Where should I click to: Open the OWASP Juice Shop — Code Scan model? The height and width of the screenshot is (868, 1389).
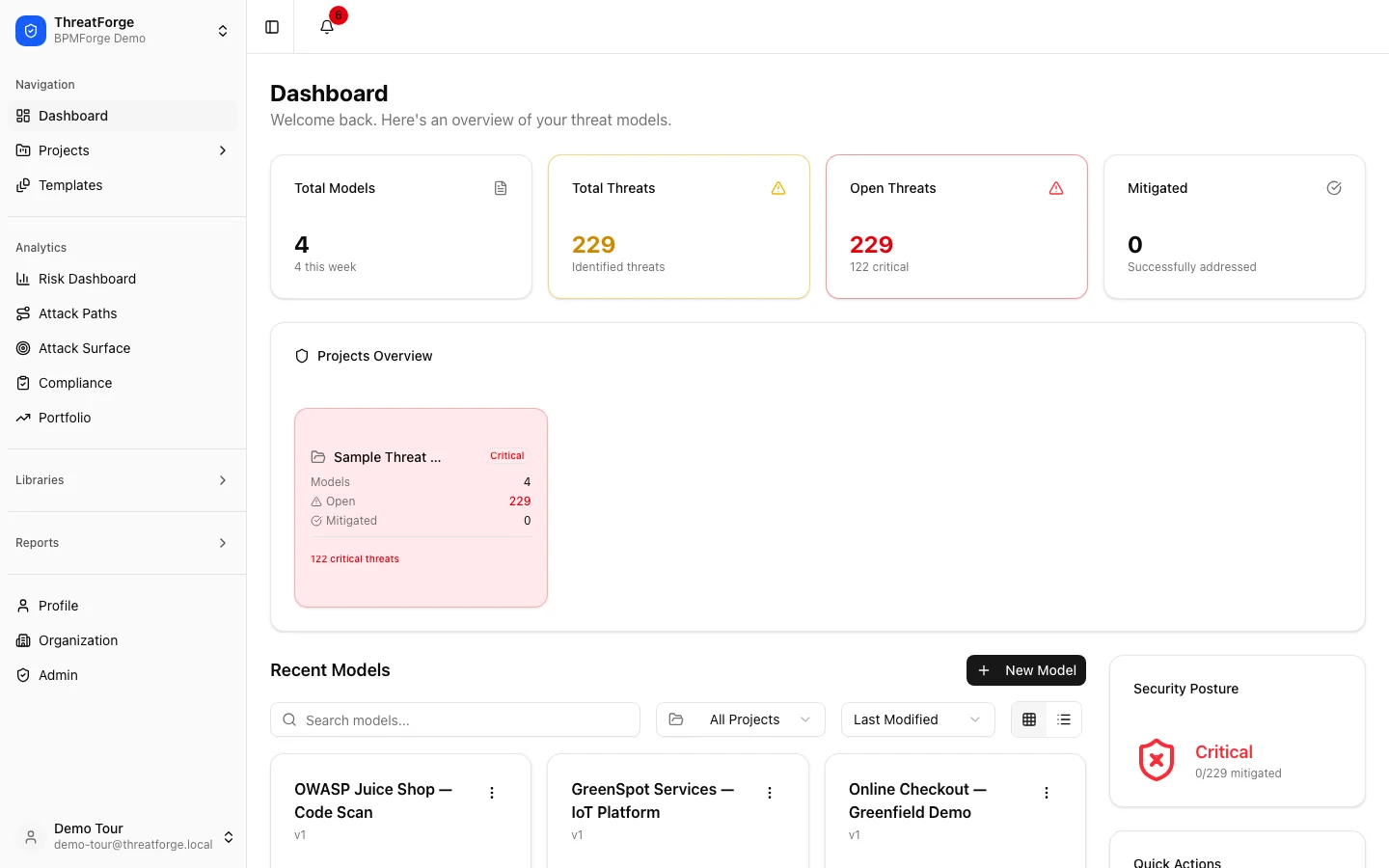[373, 800]
